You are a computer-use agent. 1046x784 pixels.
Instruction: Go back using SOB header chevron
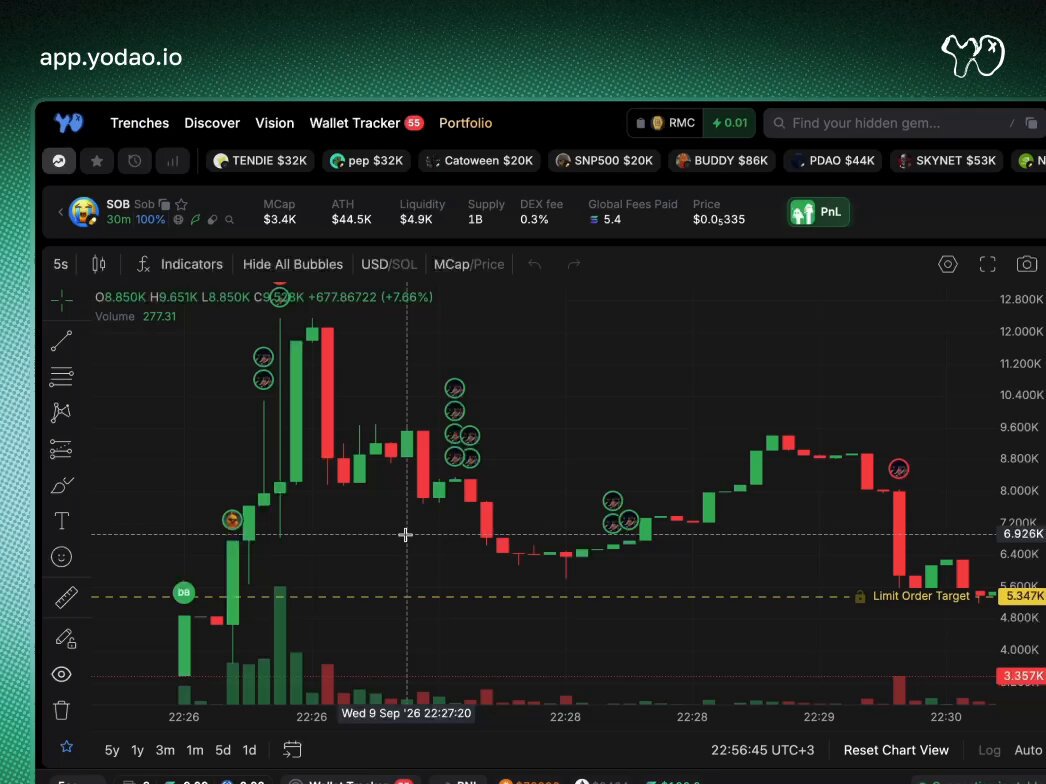(x=60, y=212)
